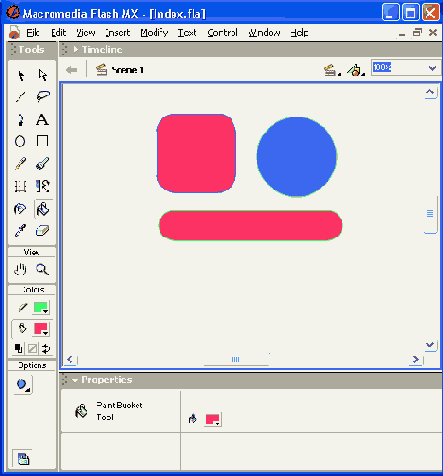The image size is (443, 476).
Task: Select the Text tool
Action: 42,120
